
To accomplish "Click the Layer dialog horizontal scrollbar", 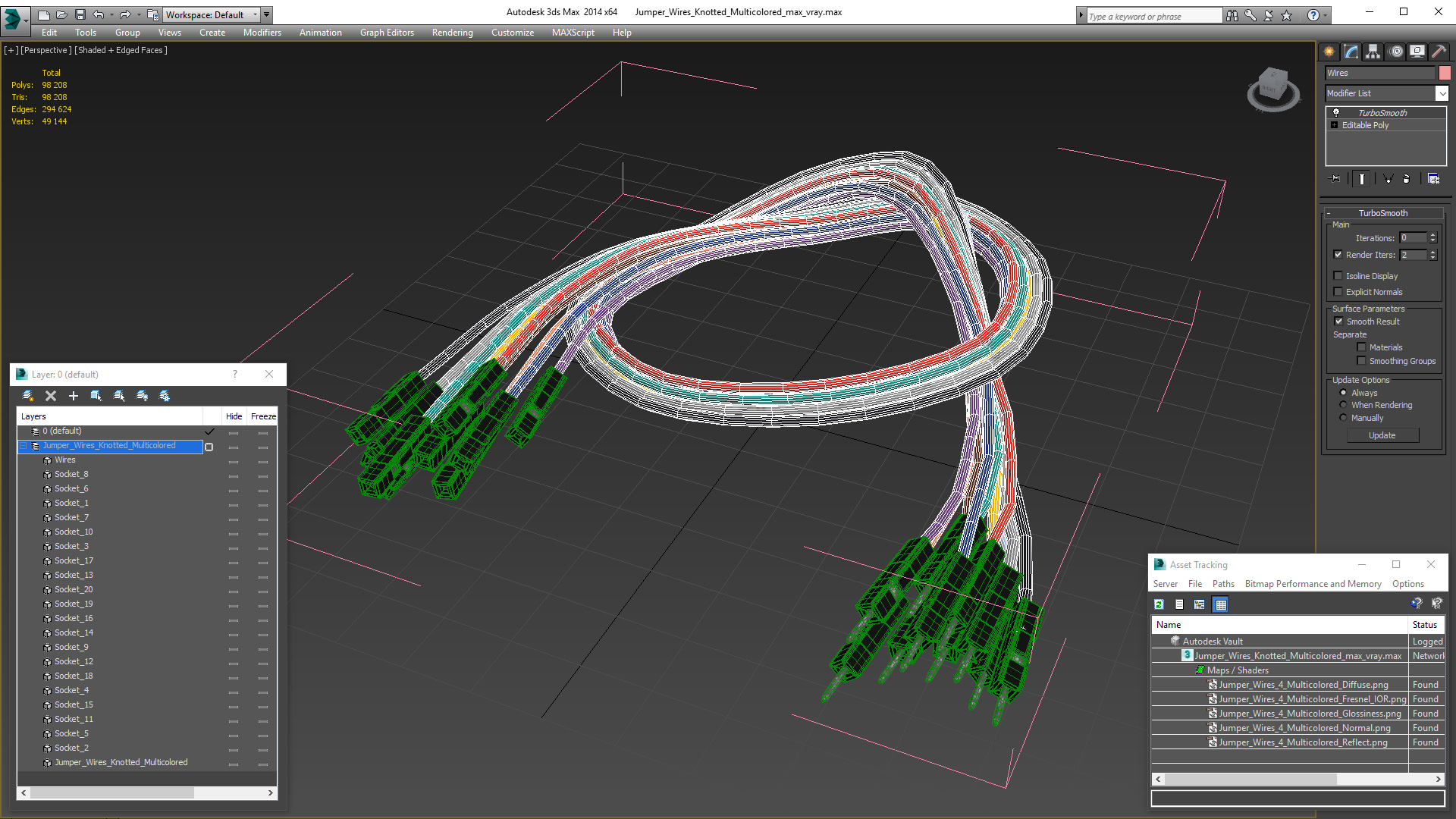I will click(147, 793).
